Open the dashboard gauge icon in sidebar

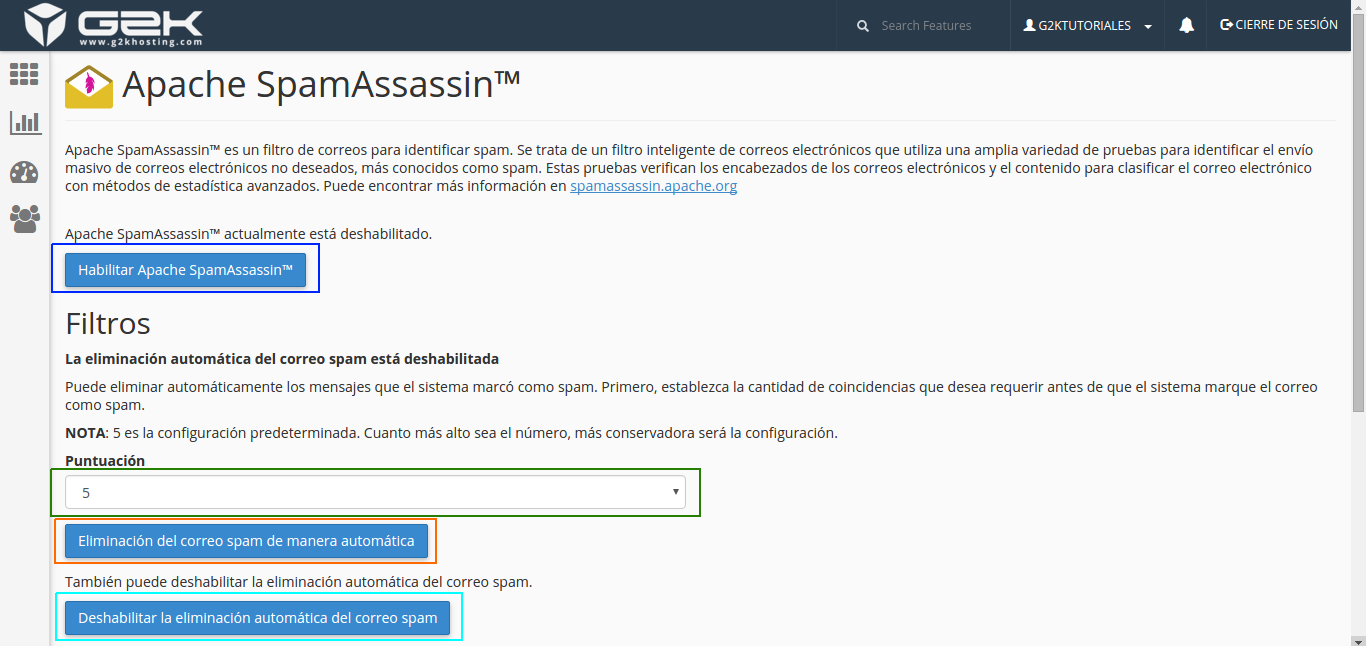pyautogui.click(x=24, y=172)
